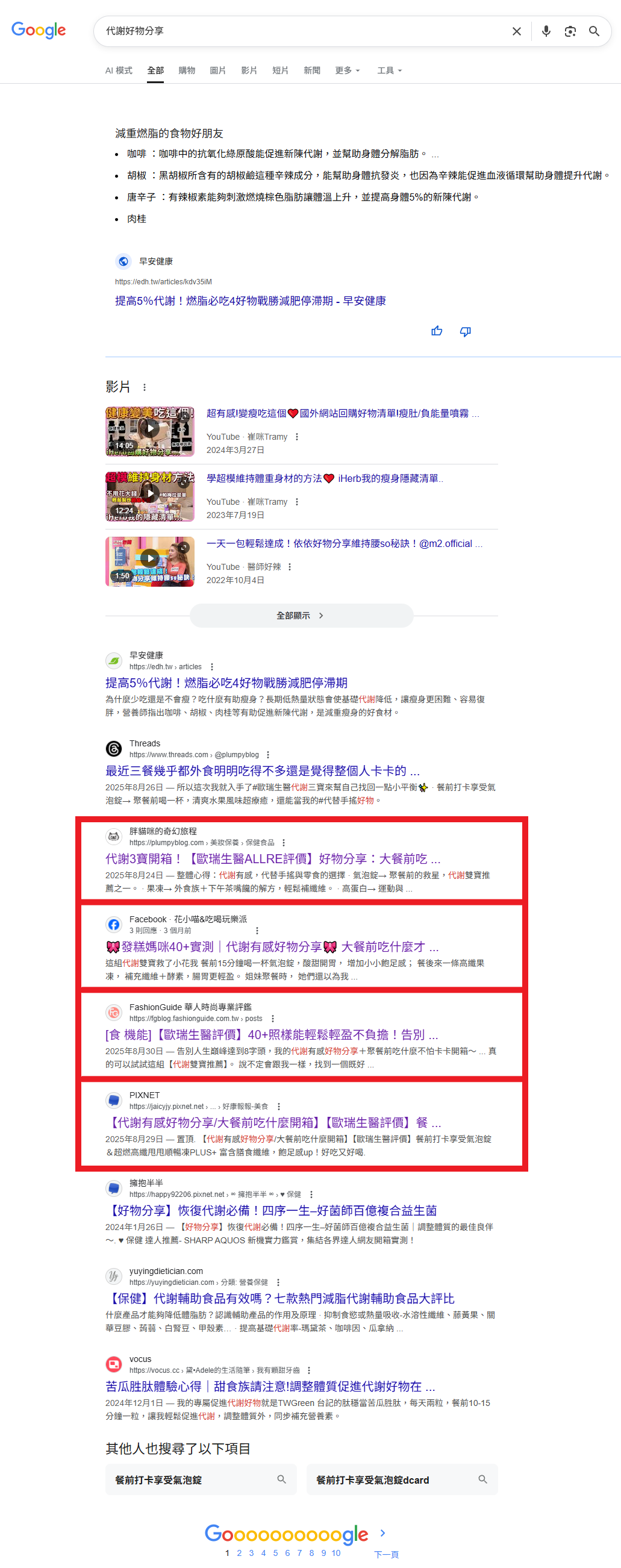621x1568 pixels.
Task: Expand videos with 全部顯示 button
Action: [301, 616]
